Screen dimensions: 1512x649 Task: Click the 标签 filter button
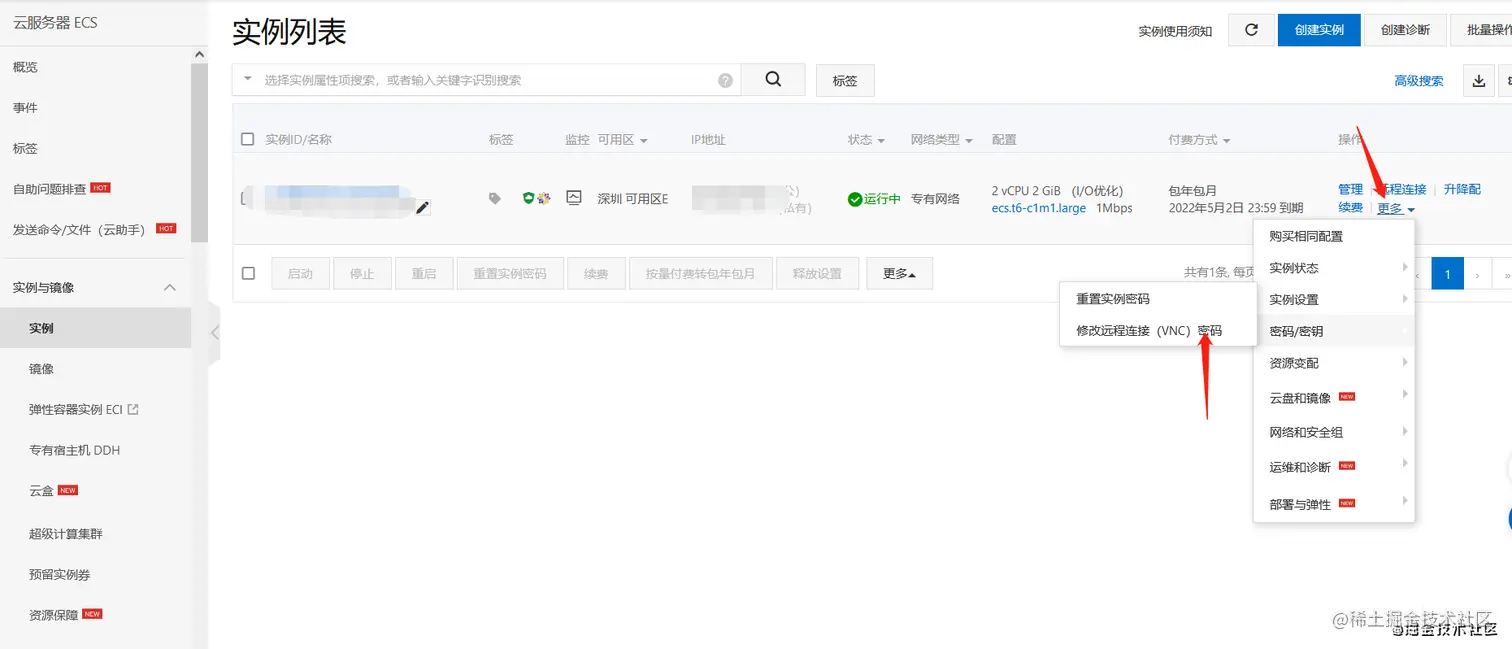tap(845, 81)
